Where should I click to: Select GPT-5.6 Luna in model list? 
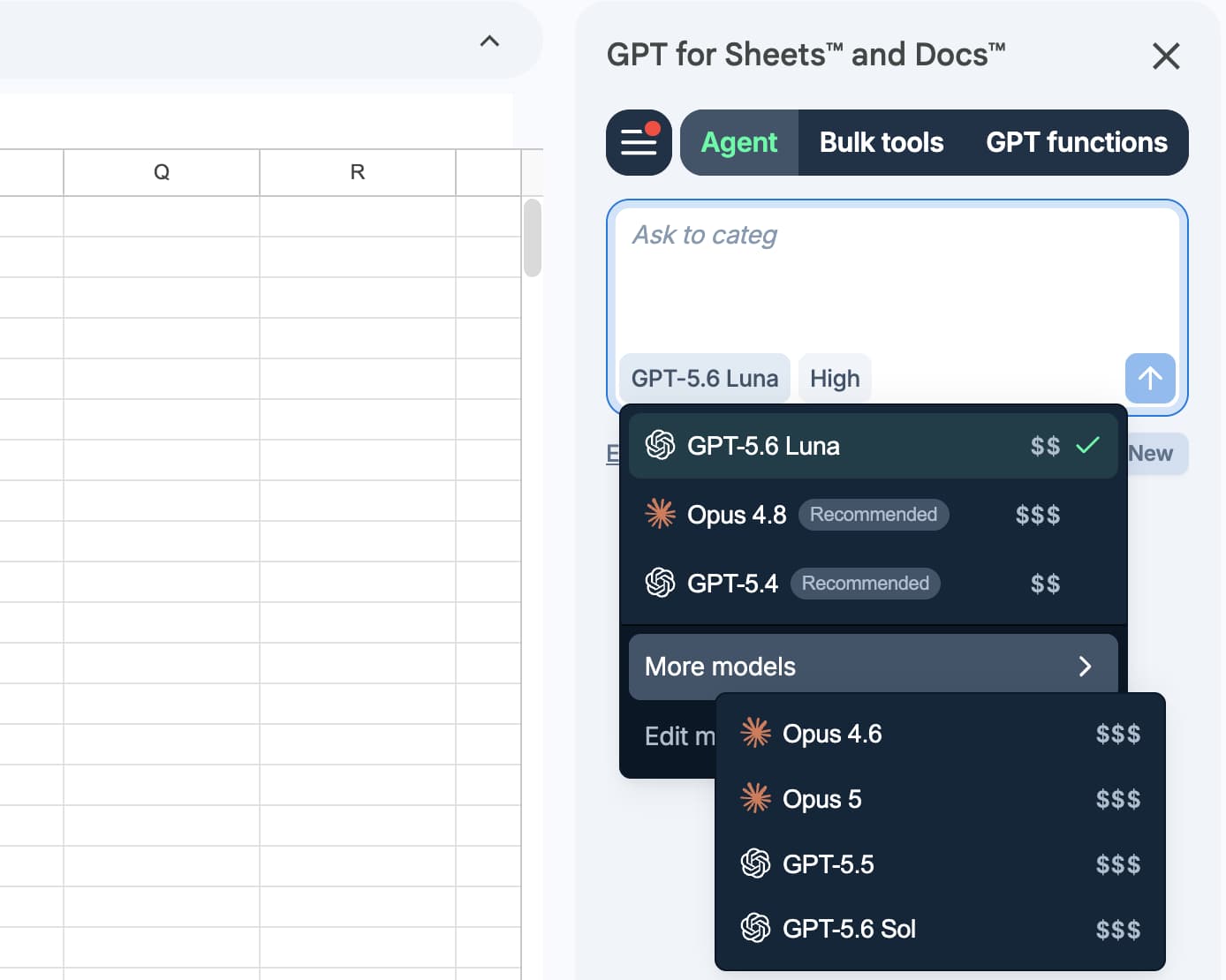coord(873,446)
